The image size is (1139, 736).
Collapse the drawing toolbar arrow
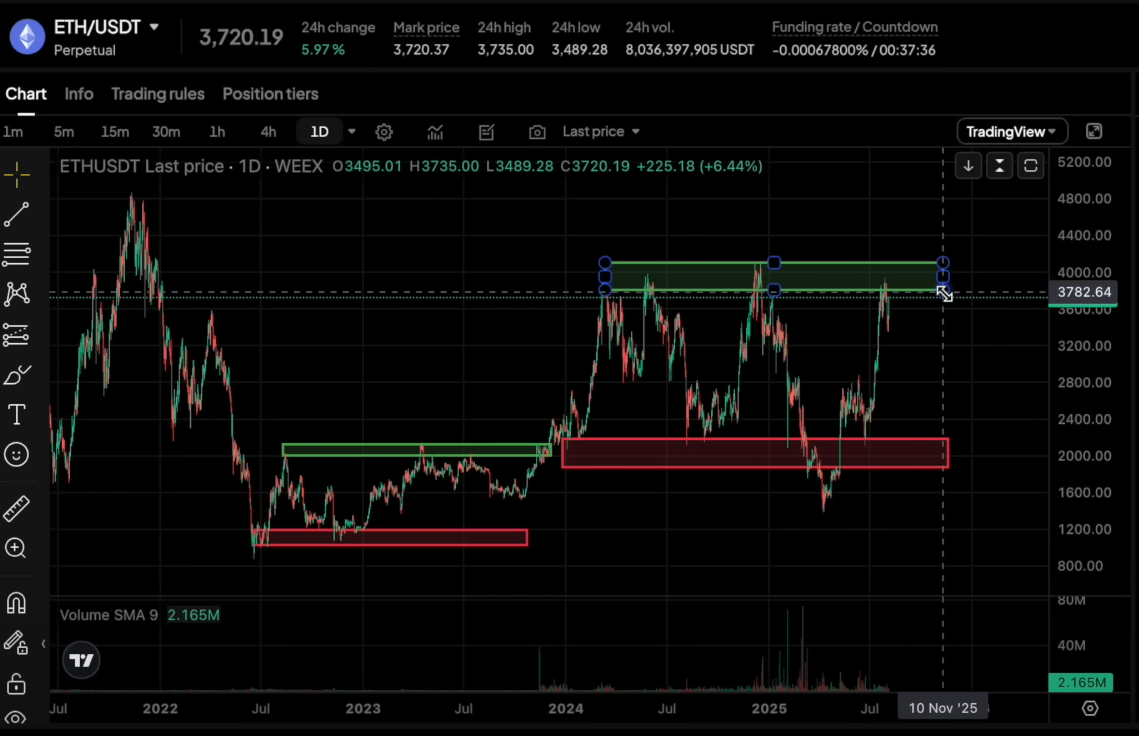[44, 644]
